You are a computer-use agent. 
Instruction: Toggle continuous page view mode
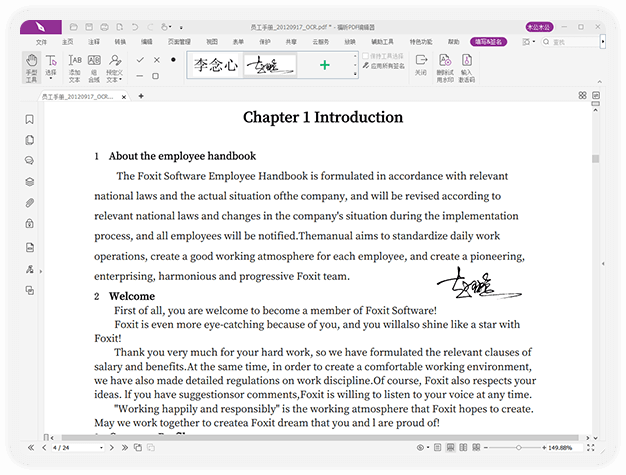[x=450, y=447]
